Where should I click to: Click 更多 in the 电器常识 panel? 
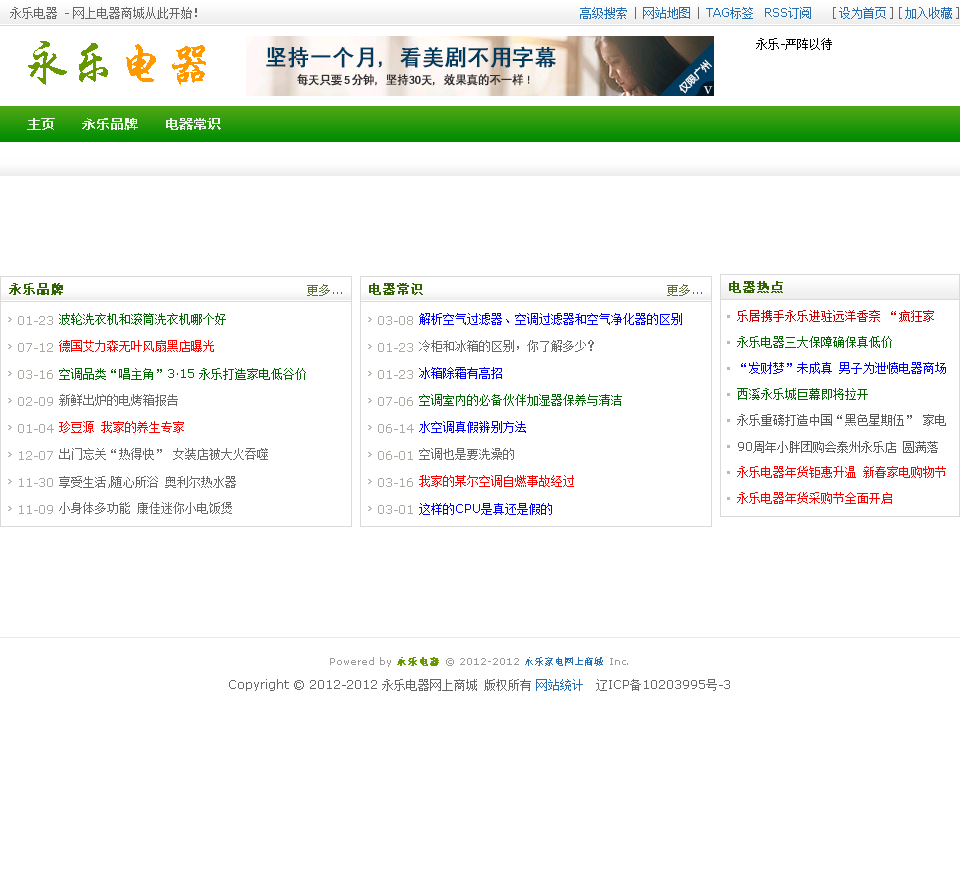(x=684, y=290)
